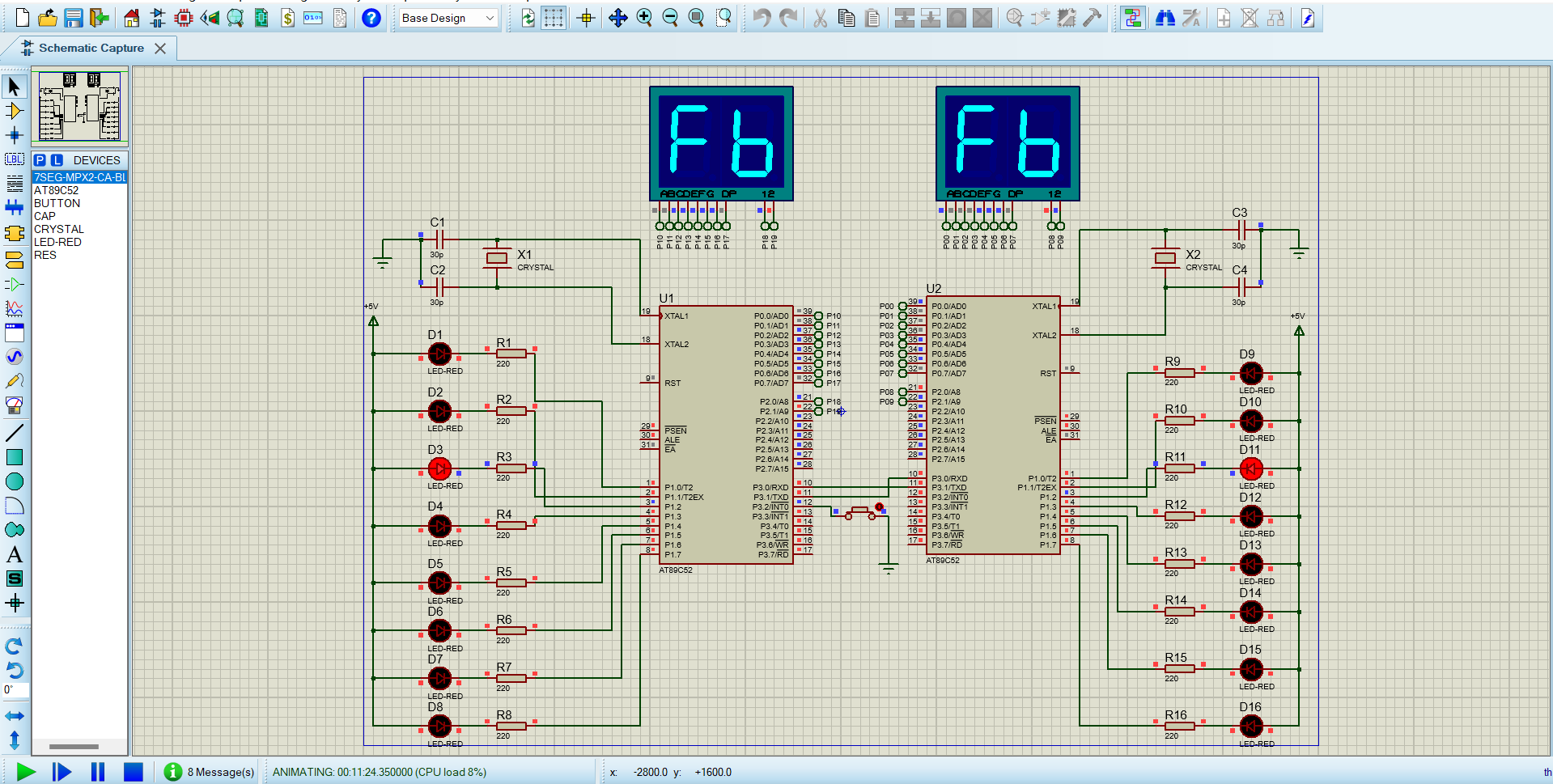1553x784 pixels.
Task: Open PCB Layout with the red chip icon
Action: (184, 18)
